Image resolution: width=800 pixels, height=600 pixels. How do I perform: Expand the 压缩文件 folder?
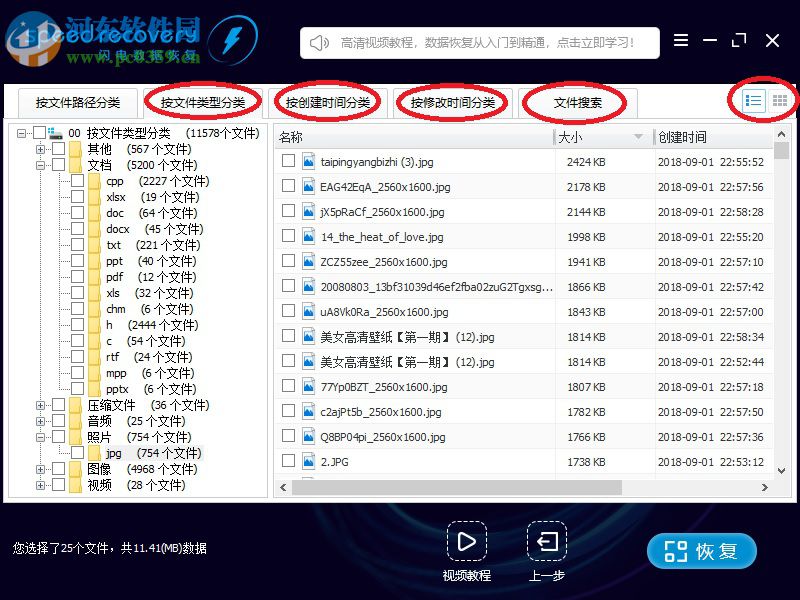click(40, 405)
